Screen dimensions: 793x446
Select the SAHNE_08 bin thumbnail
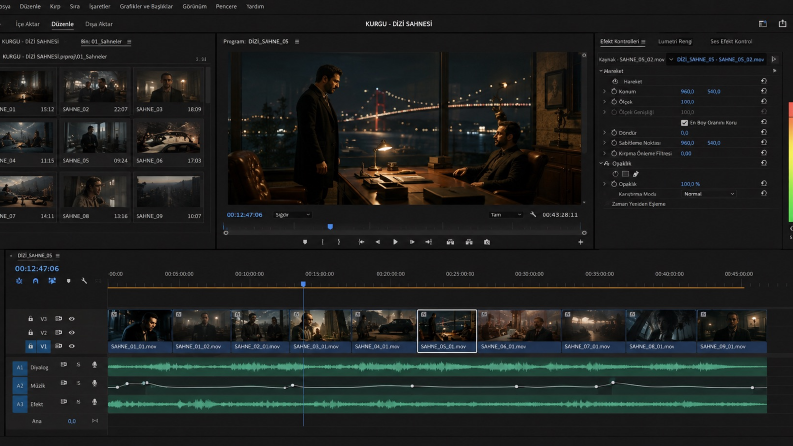(x=95, y=191)
